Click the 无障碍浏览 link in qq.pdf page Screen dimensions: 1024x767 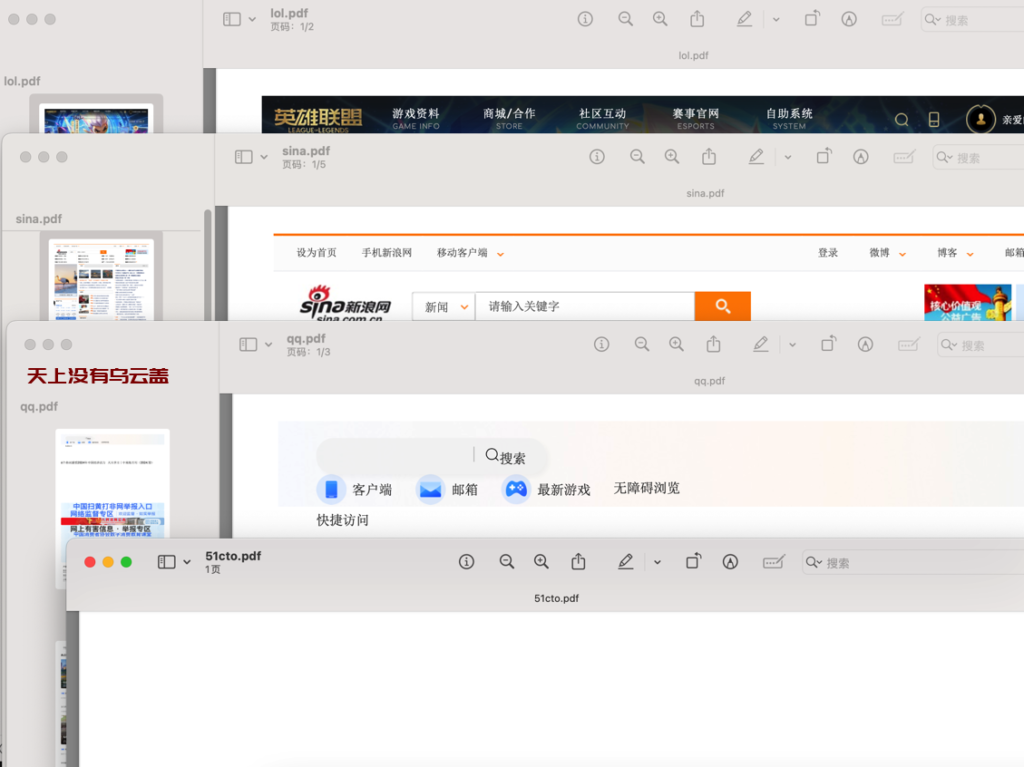[x=647, y=489]
